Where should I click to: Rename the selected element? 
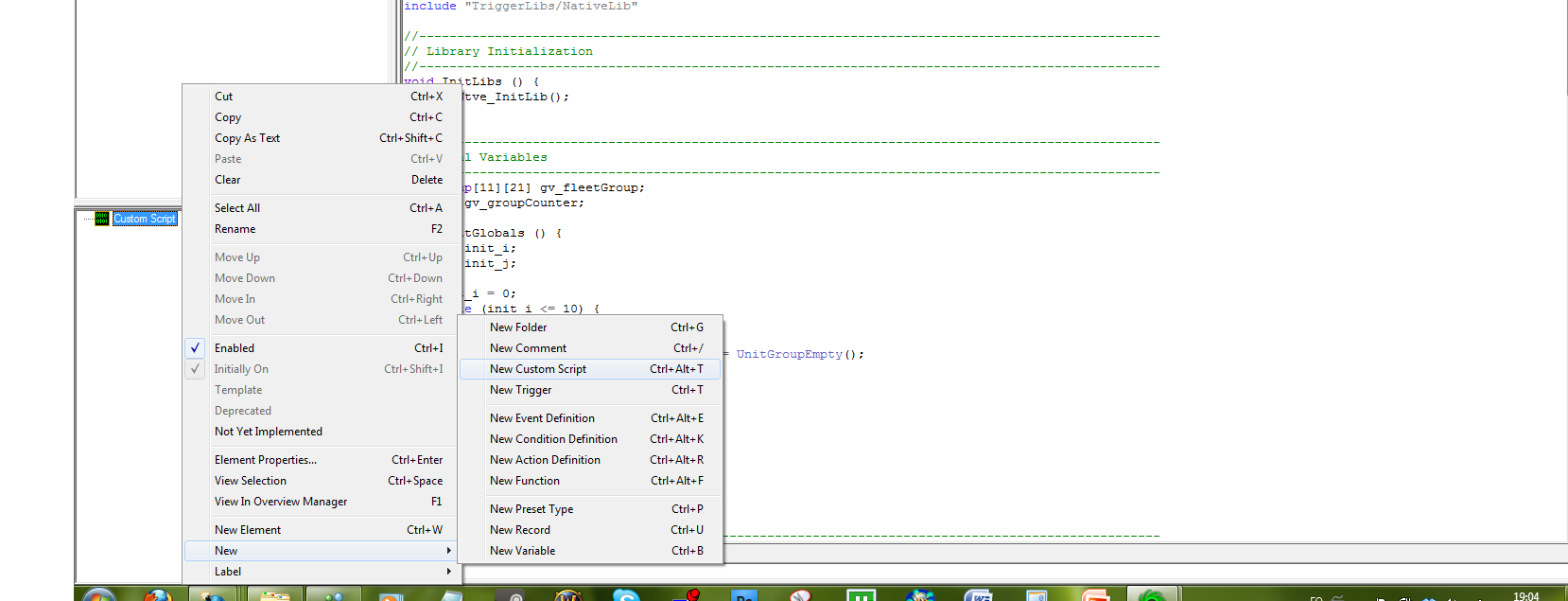322,229
